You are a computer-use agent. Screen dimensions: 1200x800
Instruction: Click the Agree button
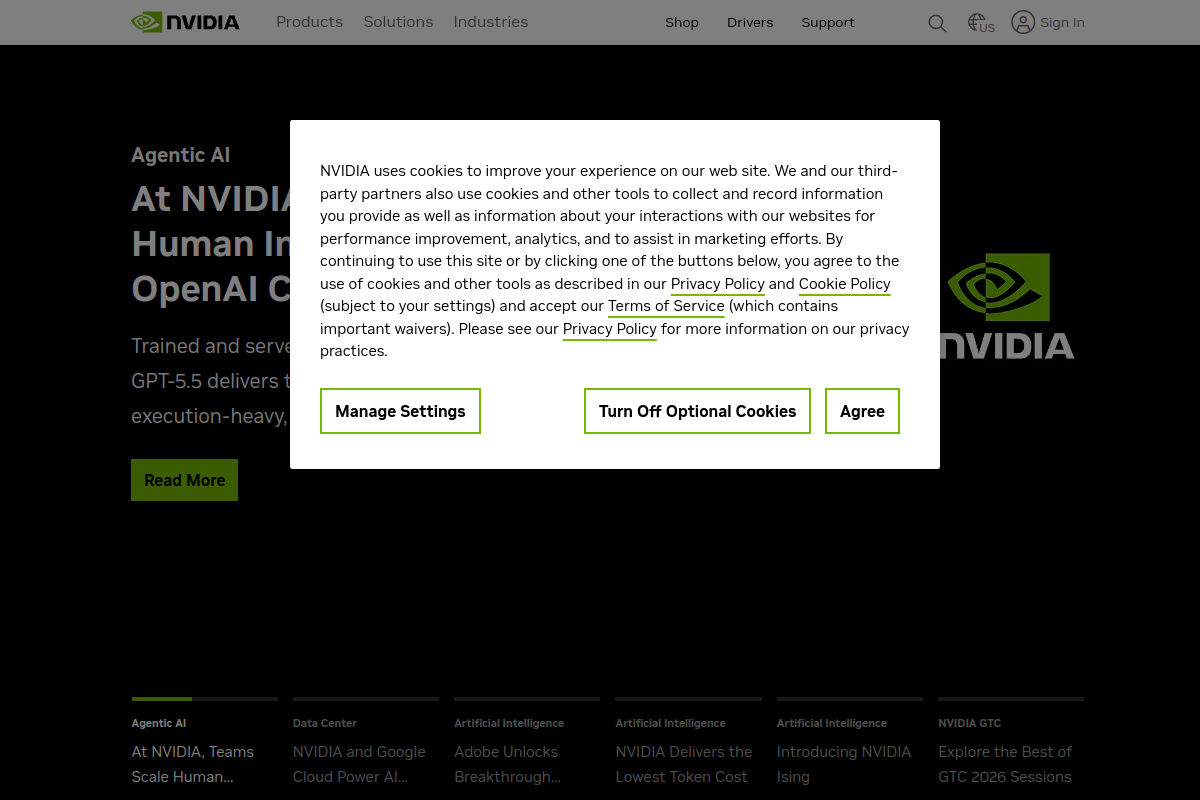(862, 411)
